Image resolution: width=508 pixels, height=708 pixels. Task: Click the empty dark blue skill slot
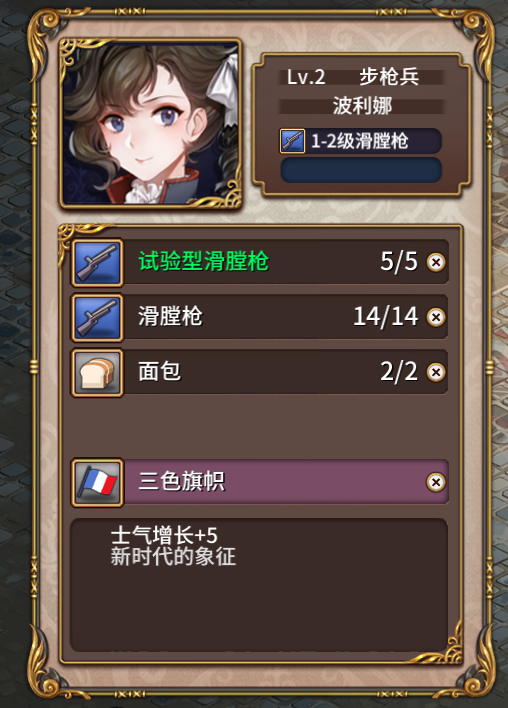(361, 170)
